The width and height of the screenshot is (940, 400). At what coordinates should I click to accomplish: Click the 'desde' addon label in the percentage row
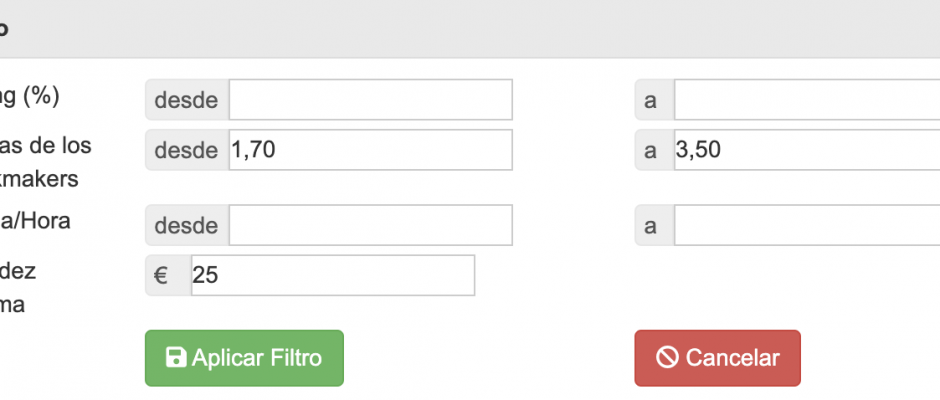187,100
